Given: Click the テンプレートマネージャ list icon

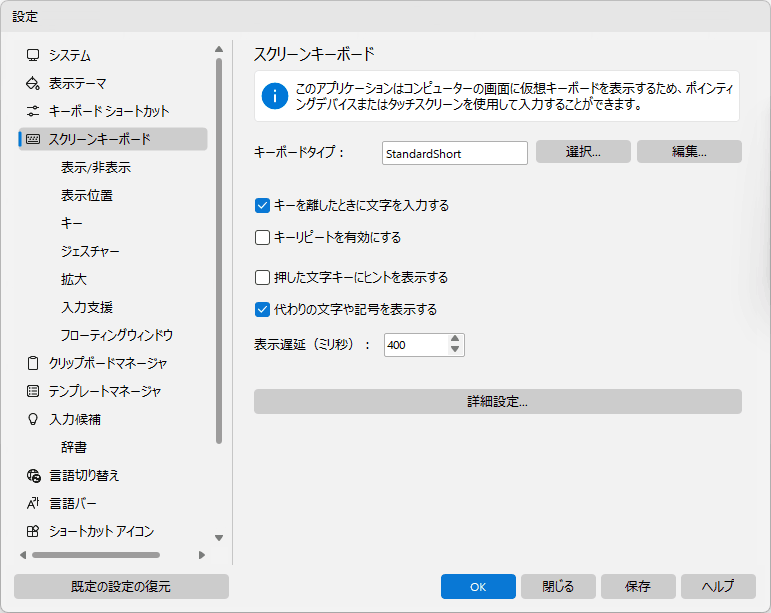Looking at the screenshot, I should point(33,391).
